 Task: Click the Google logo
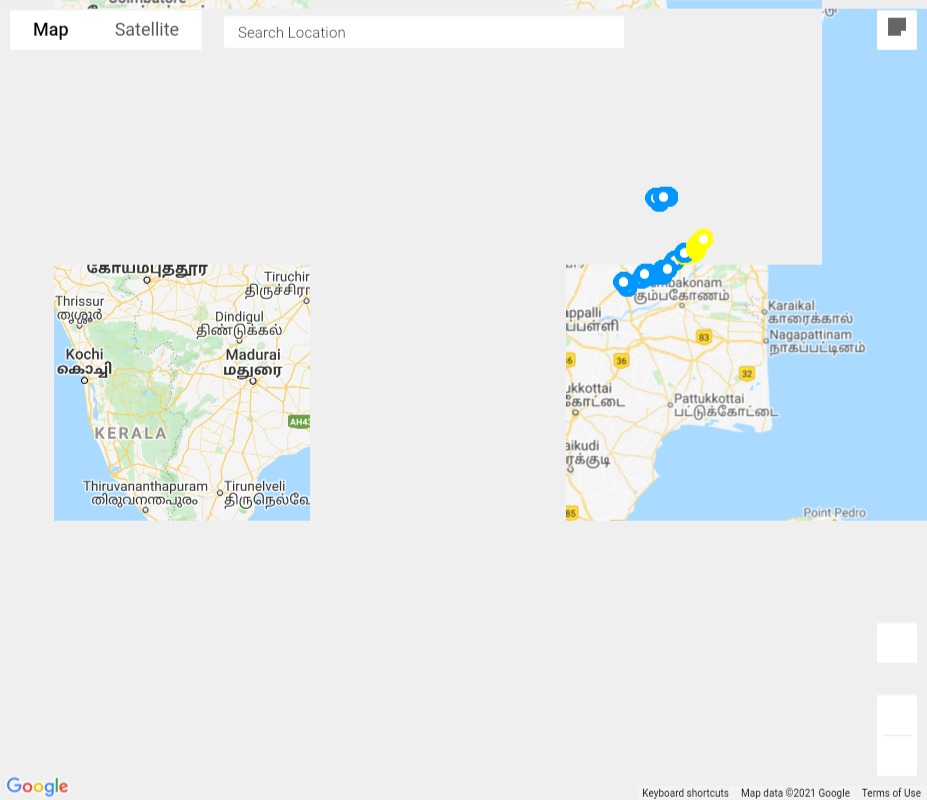tap(37, 786)
